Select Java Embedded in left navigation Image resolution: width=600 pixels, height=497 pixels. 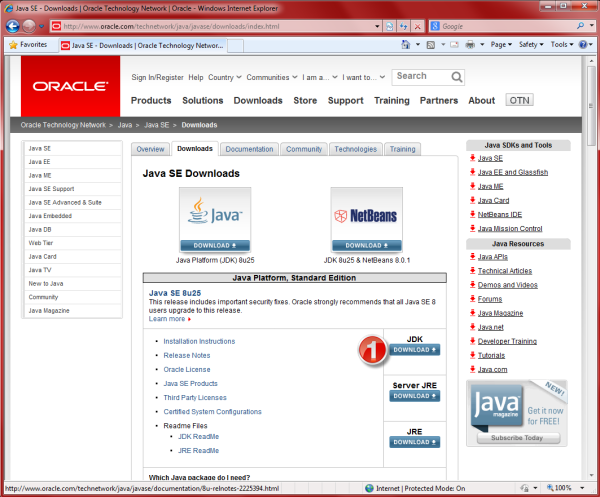click(x=73, y=216)
